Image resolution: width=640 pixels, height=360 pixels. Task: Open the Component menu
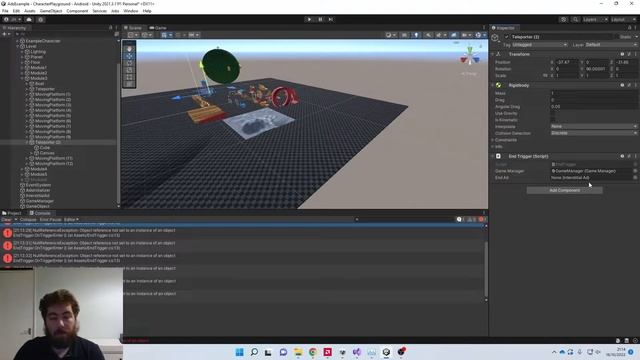click(77, 11)
